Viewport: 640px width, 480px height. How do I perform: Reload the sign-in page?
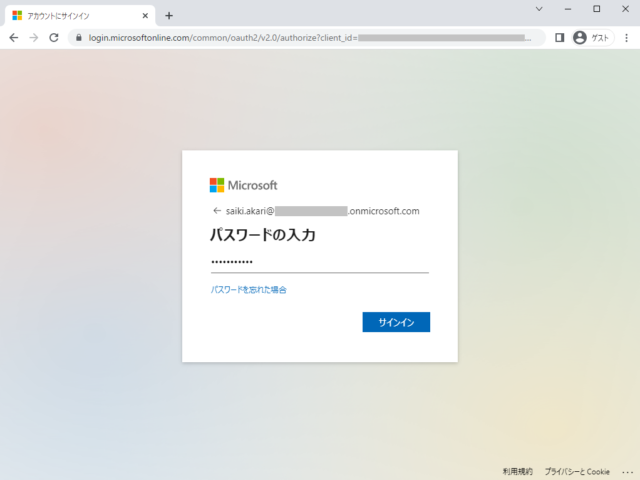[x=54, y=38]
